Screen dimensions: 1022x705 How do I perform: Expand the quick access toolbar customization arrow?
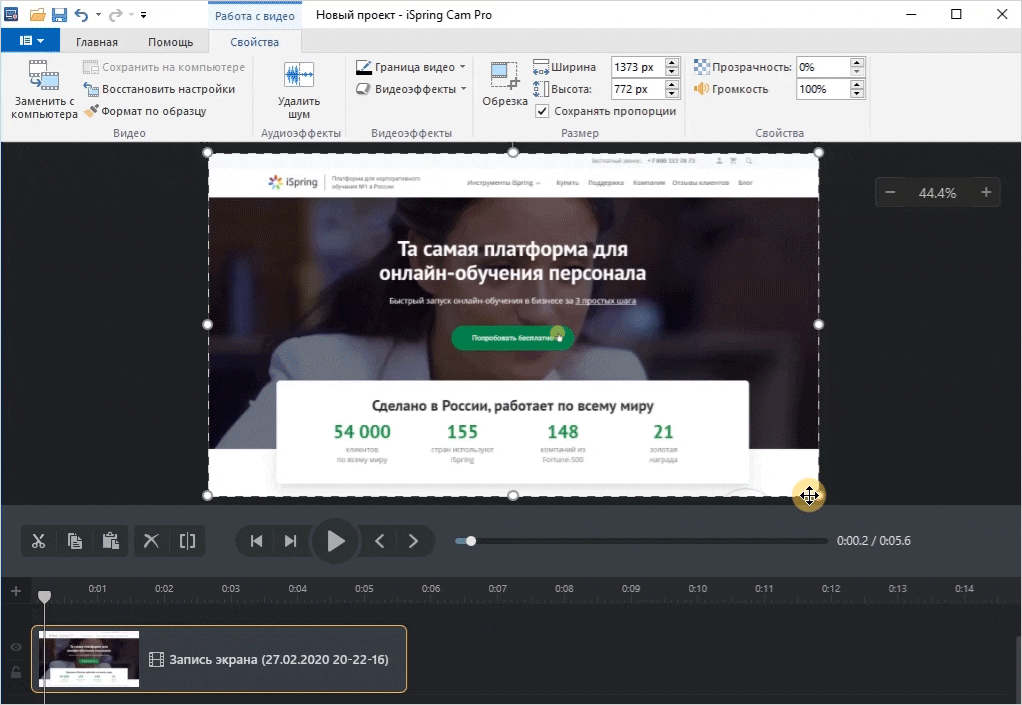tap(143, 14)
